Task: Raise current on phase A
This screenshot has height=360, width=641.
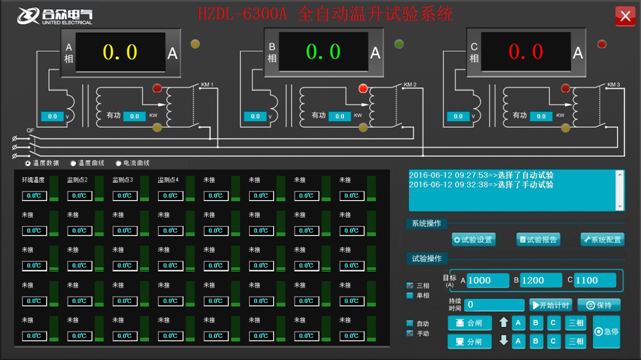Action: click(x=518, y=323)
